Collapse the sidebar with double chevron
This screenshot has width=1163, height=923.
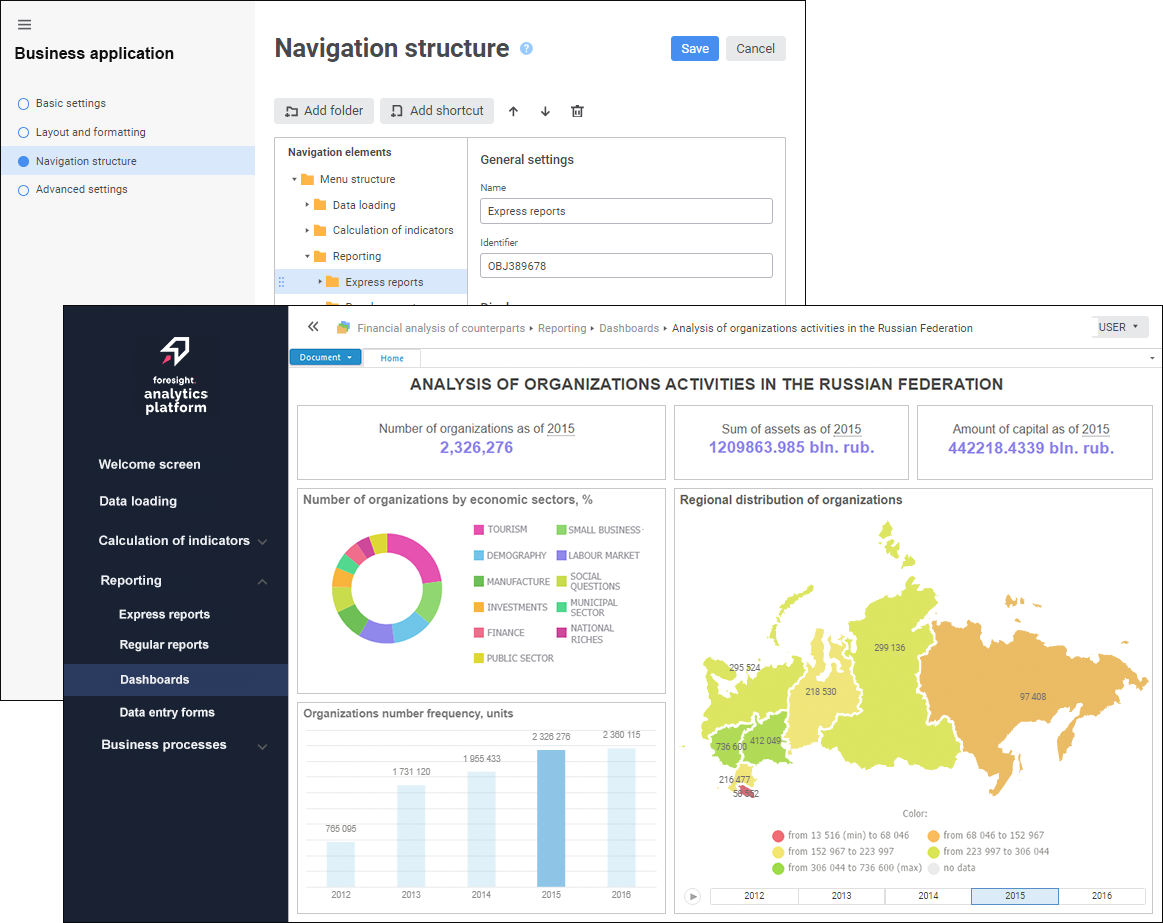click(x=313, y=326)
